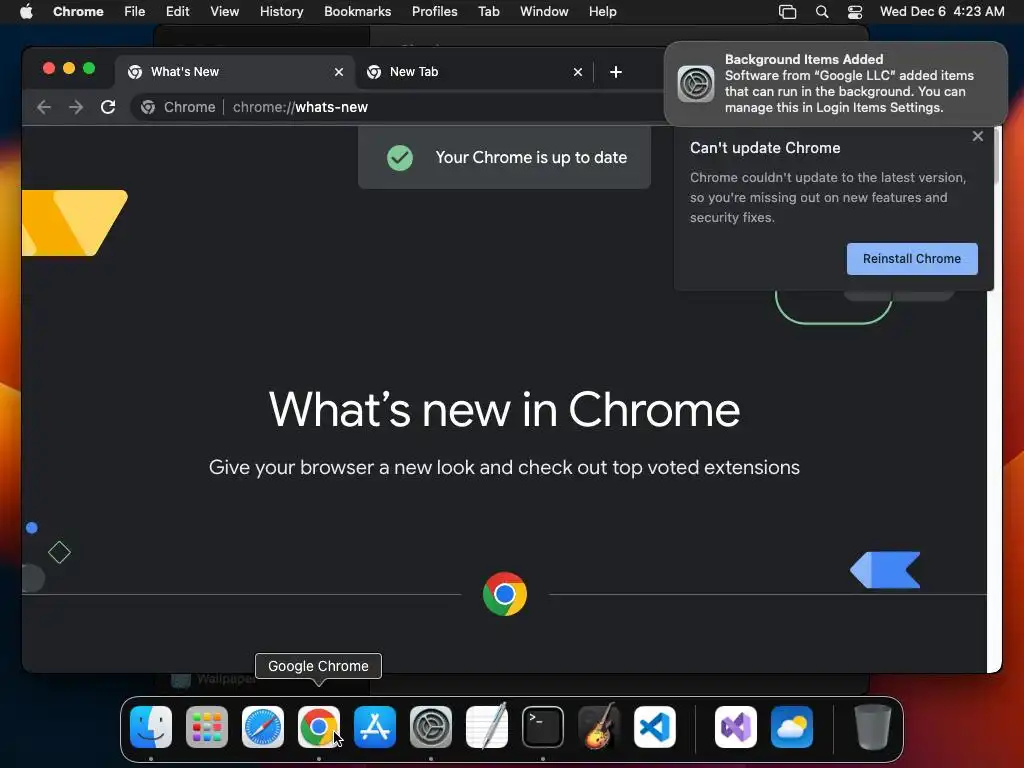Viewport: 1024px width, 768px height.
Task: Click the Chrome back arrow
Action: click(44, 107)
